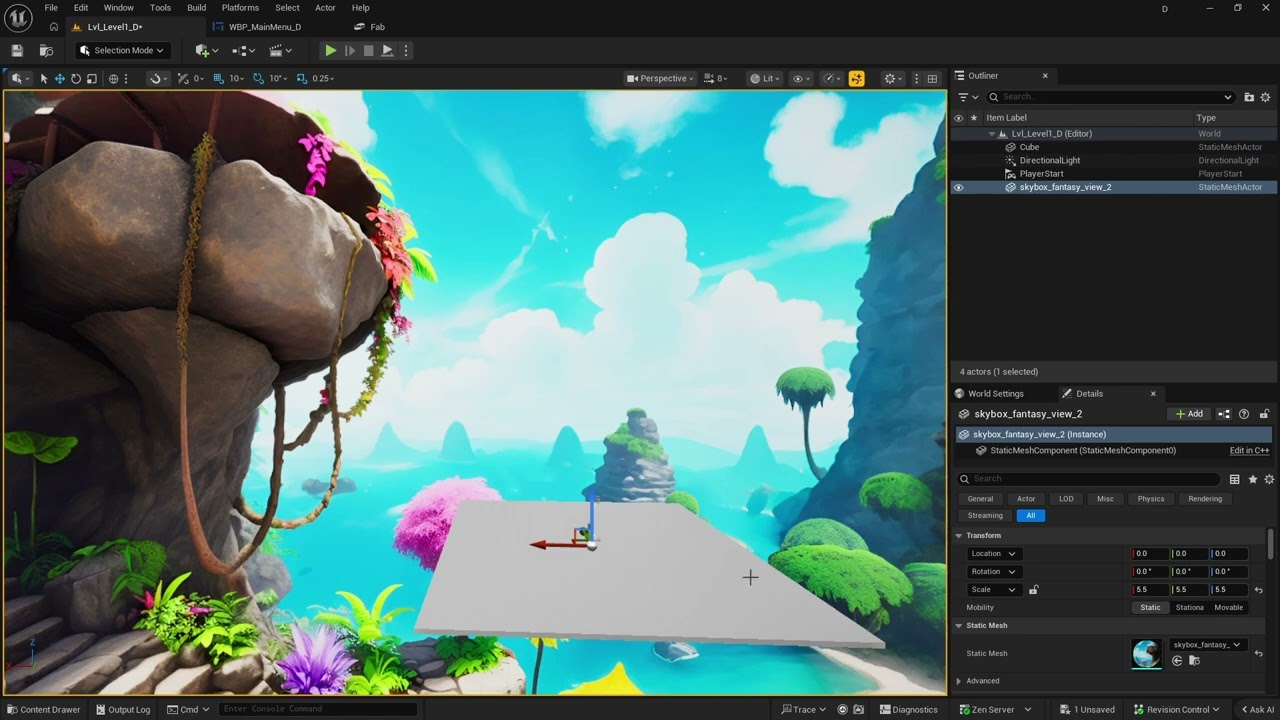Open the Perspective view mode dropdown
Viewport: 1280px width, 720px height.
pos(660,78)
